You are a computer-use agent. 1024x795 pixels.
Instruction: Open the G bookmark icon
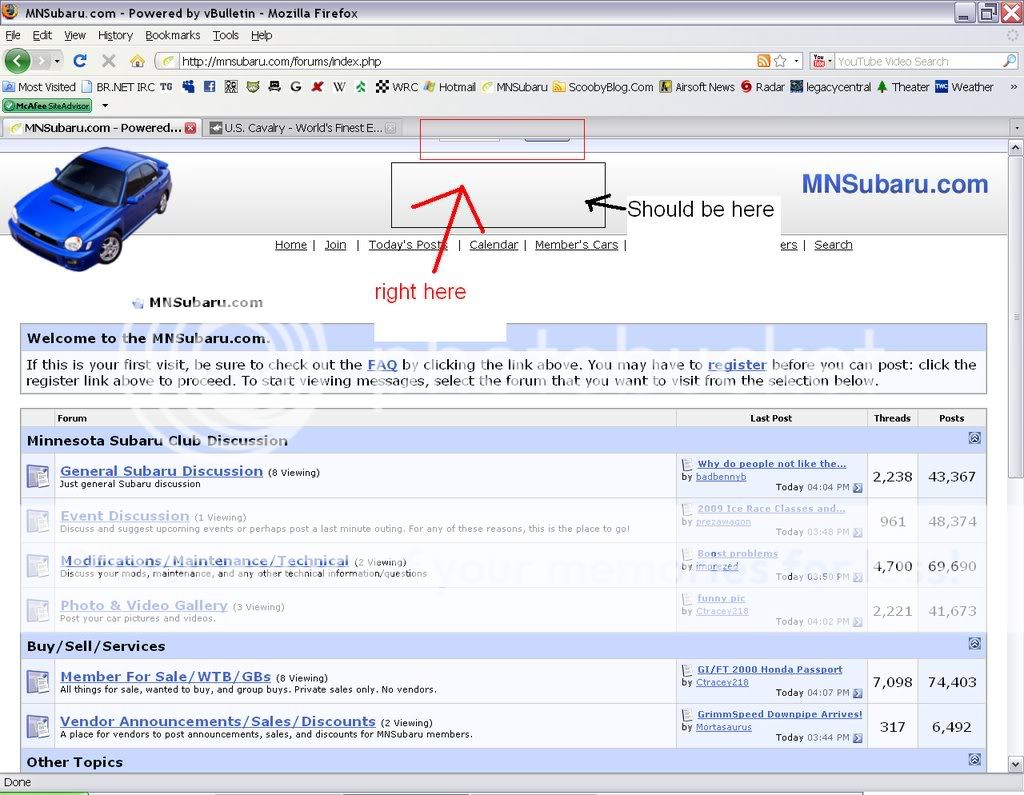296,87
